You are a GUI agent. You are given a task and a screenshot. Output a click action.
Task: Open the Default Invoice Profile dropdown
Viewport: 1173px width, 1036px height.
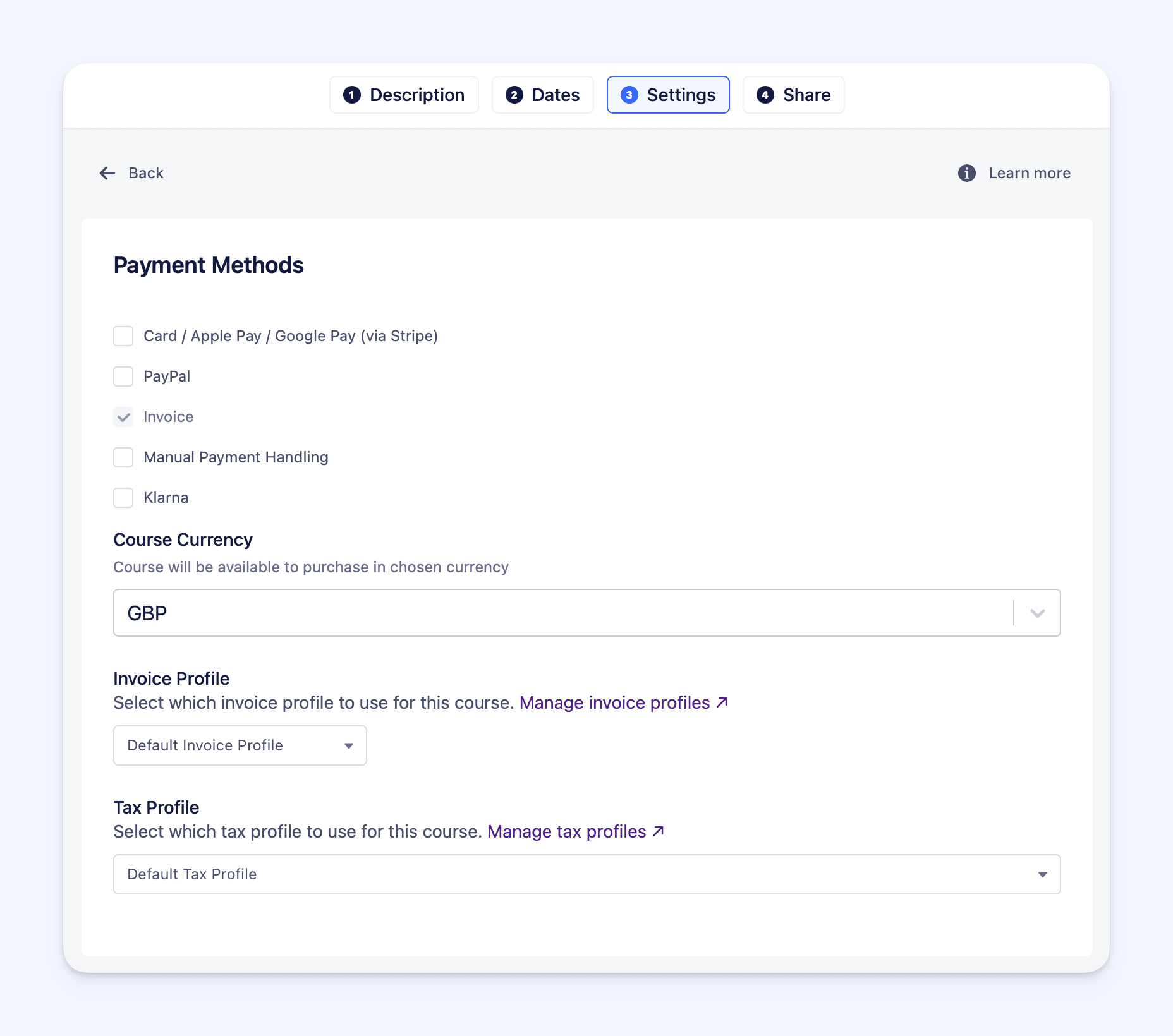tap(240, 745)
